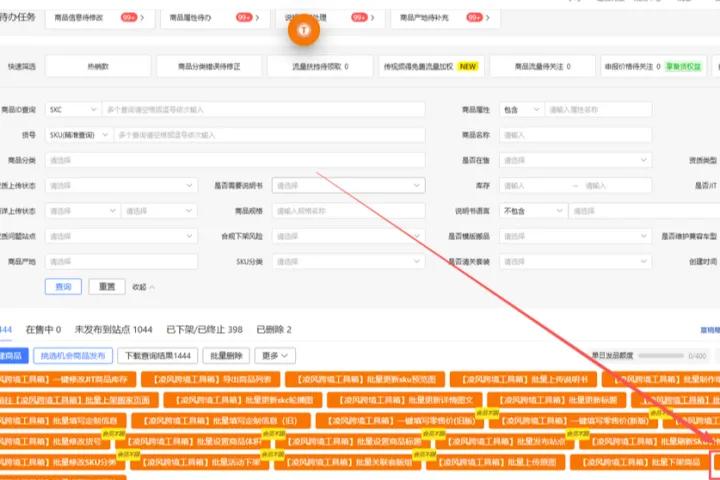Focus the 商品名称 input field

pos(575,135)
